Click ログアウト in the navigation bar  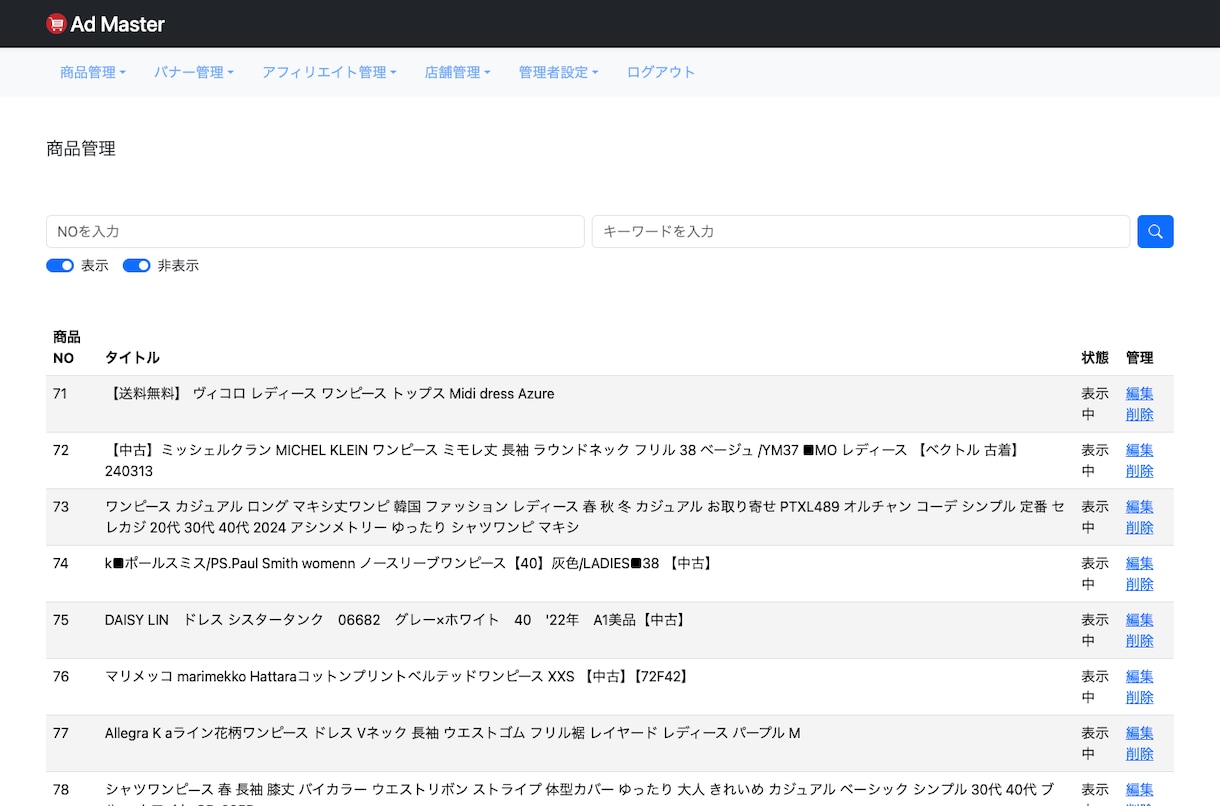point(661,72)
